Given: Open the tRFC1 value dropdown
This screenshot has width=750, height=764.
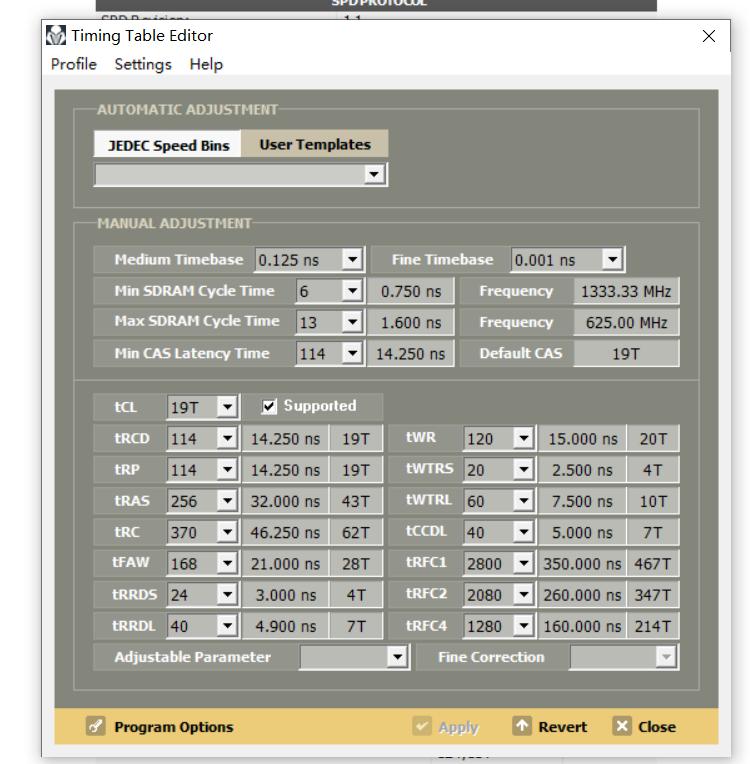Looking at the screenshot, I should click(524, 563).
